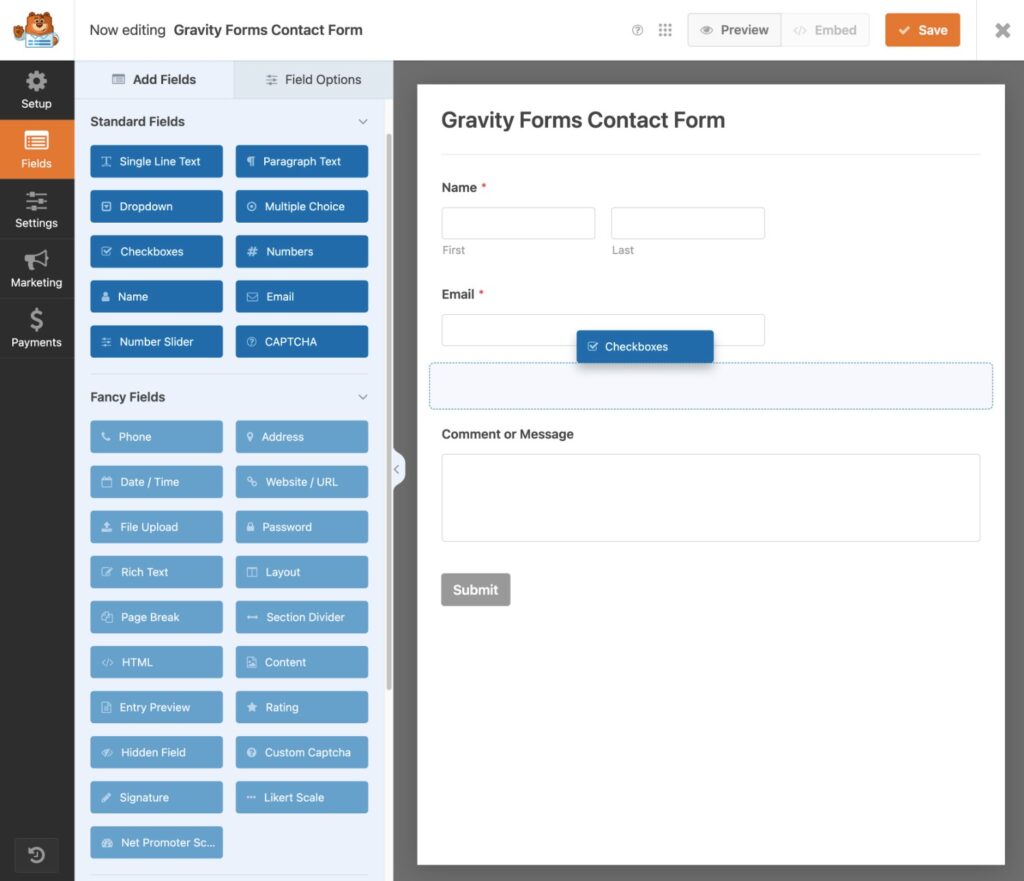Add a Signature field from Fancy Fields
The width and height of the screenshot is (1024, 881).
tap(155, 797)
